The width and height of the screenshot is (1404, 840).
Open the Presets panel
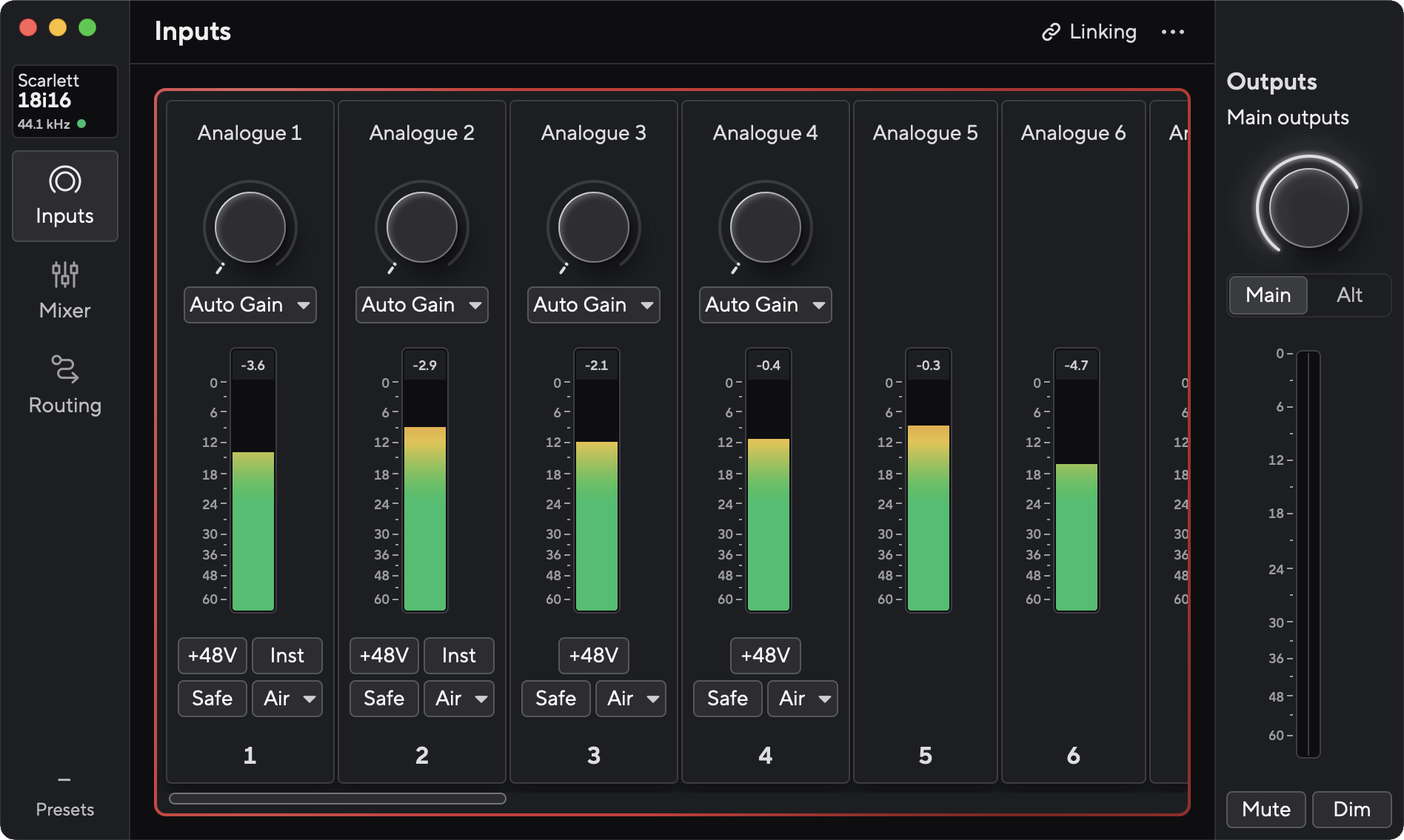(65, 798)
